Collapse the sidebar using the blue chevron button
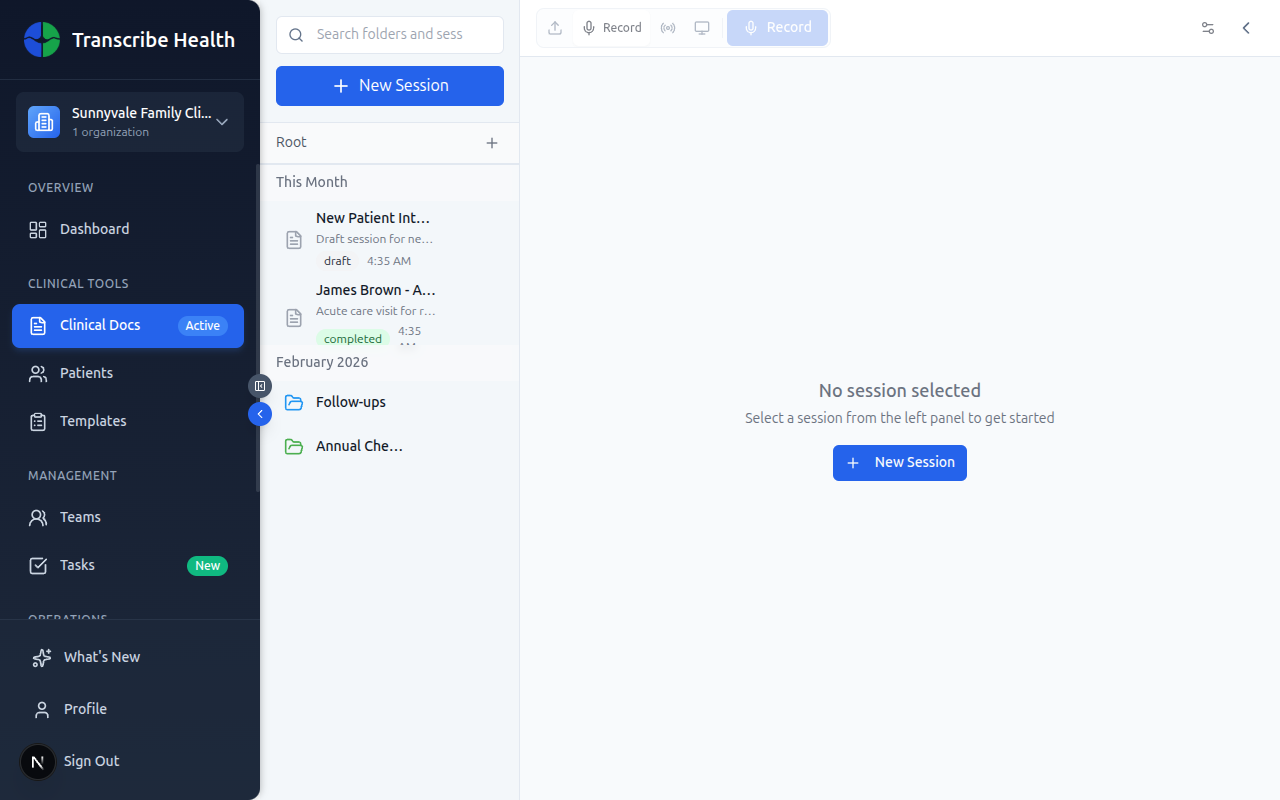 click(x=260, y=414)
